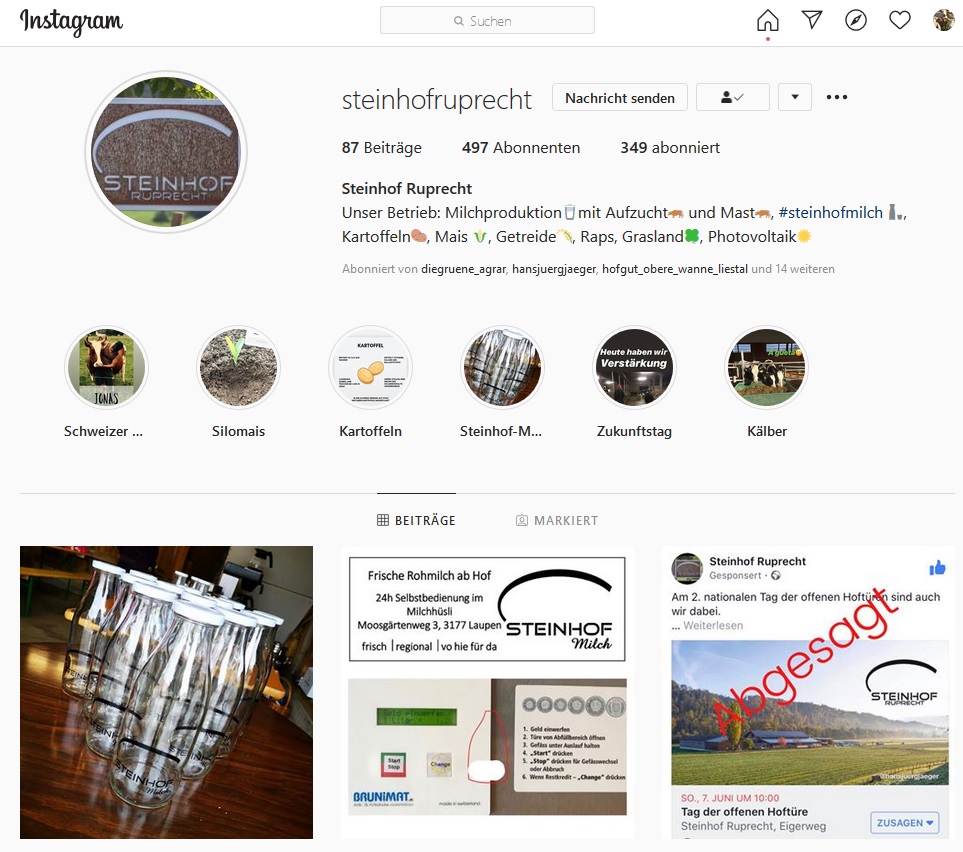The width and height of the screenshot is (963, 852).
Task: Open the glass milk bottles post
Action: [166, 692]
